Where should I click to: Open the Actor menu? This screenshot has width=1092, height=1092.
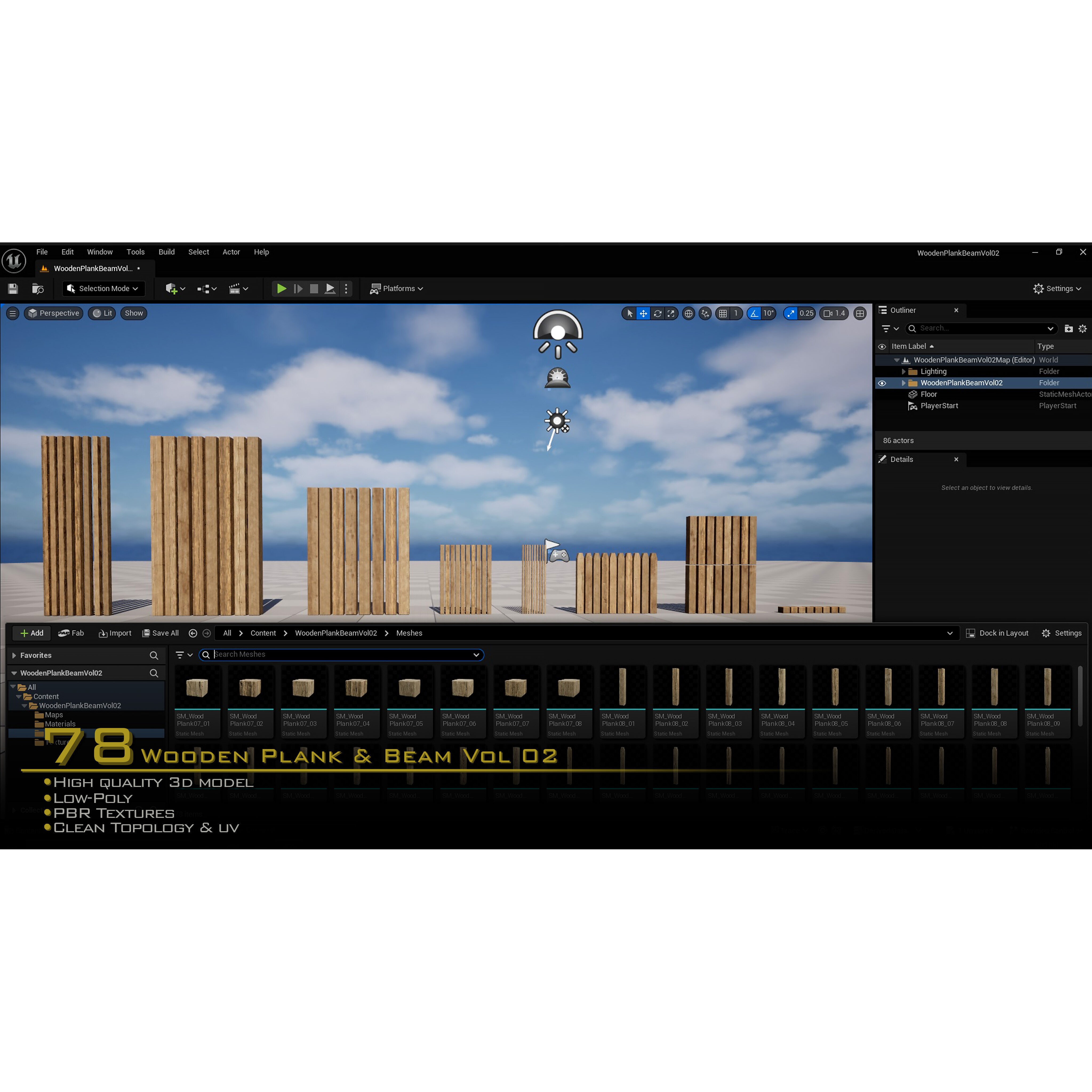(x=231, y=252)
